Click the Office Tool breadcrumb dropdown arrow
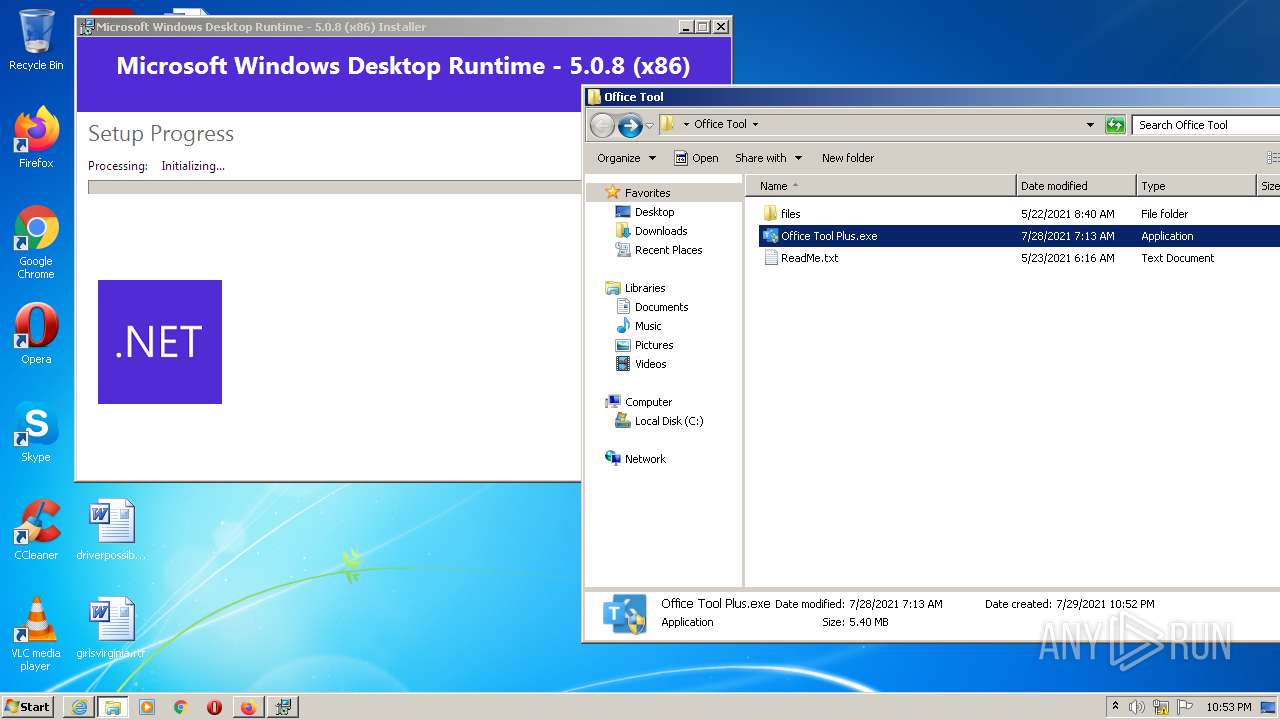The width and height of the screenshot is (1280, 720). [755, 125]
